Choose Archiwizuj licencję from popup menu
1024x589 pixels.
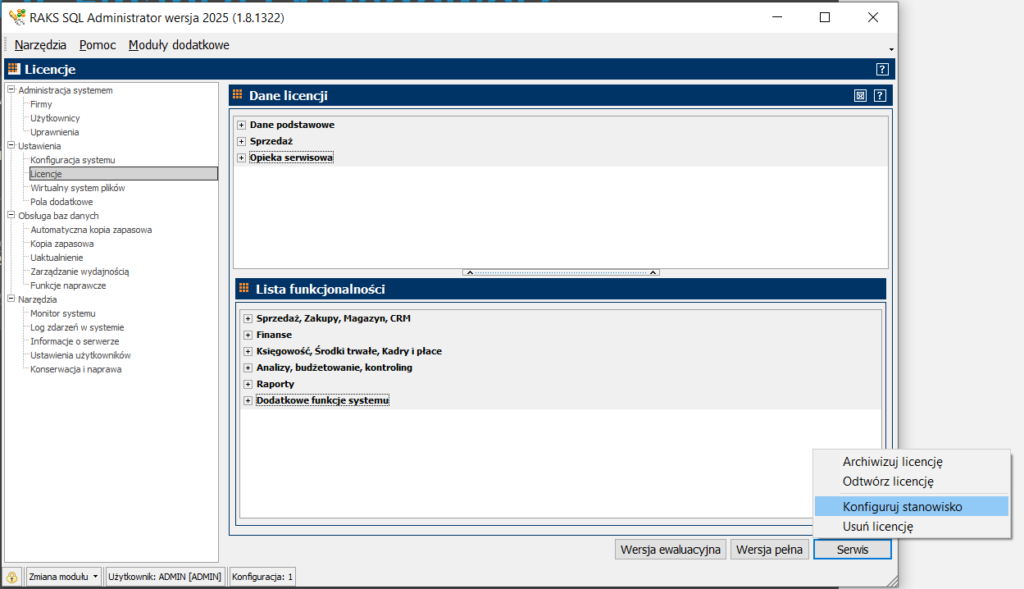[x=912, y=462]
